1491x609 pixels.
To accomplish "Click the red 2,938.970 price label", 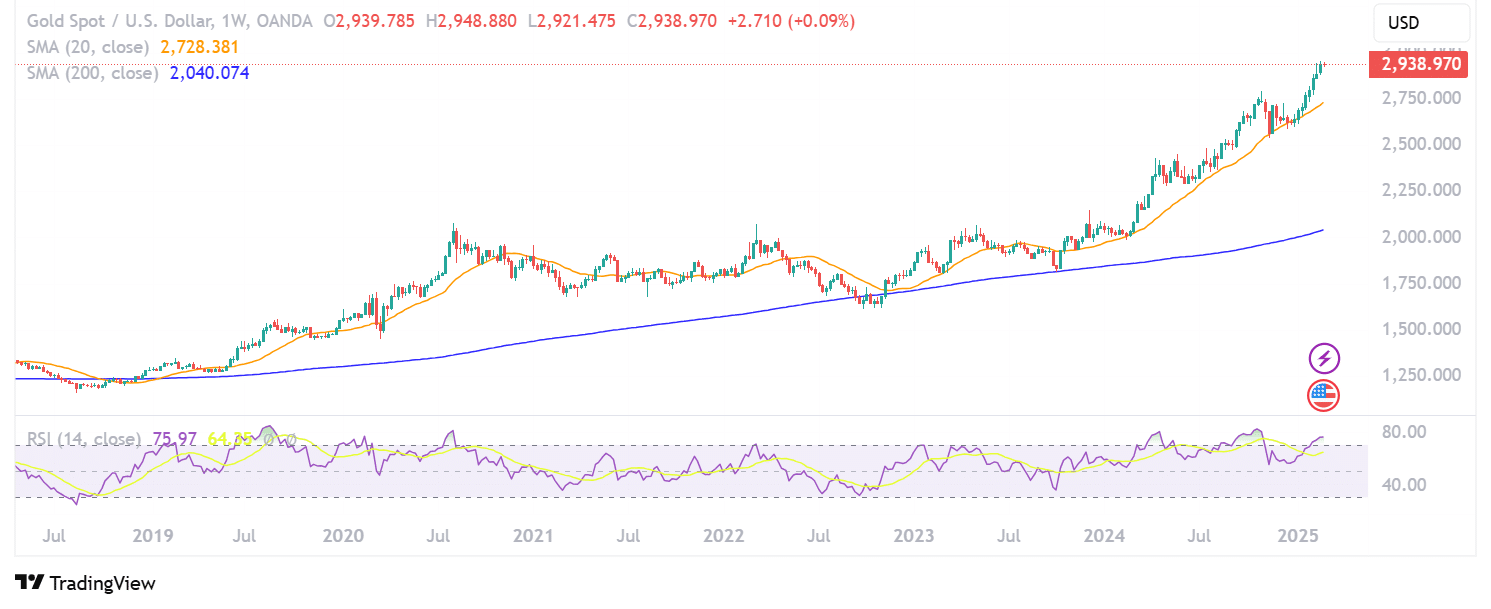I will pos(1417,64).
